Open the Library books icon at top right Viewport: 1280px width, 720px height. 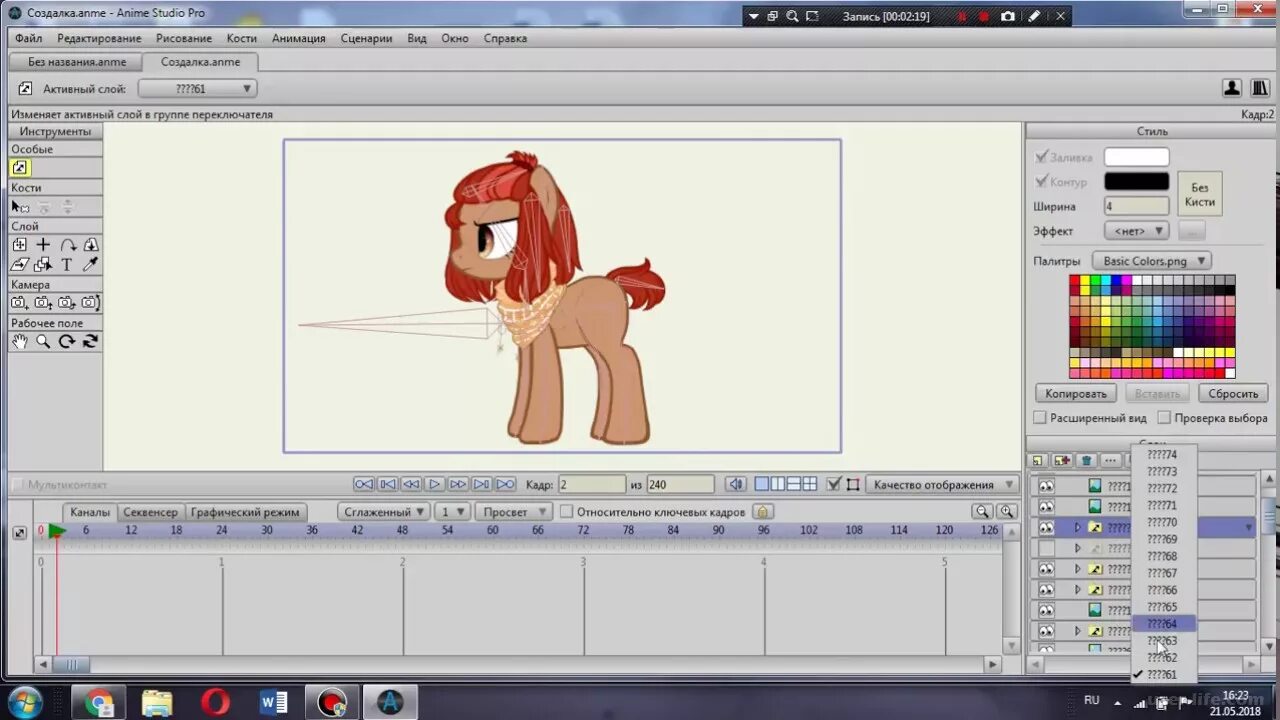(x=1260, y=88)
